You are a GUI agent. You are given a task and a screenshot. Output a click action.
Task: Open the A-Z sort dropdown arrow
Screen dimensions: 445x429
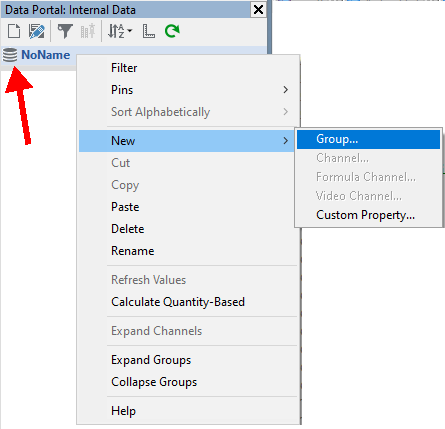point(130,31)
